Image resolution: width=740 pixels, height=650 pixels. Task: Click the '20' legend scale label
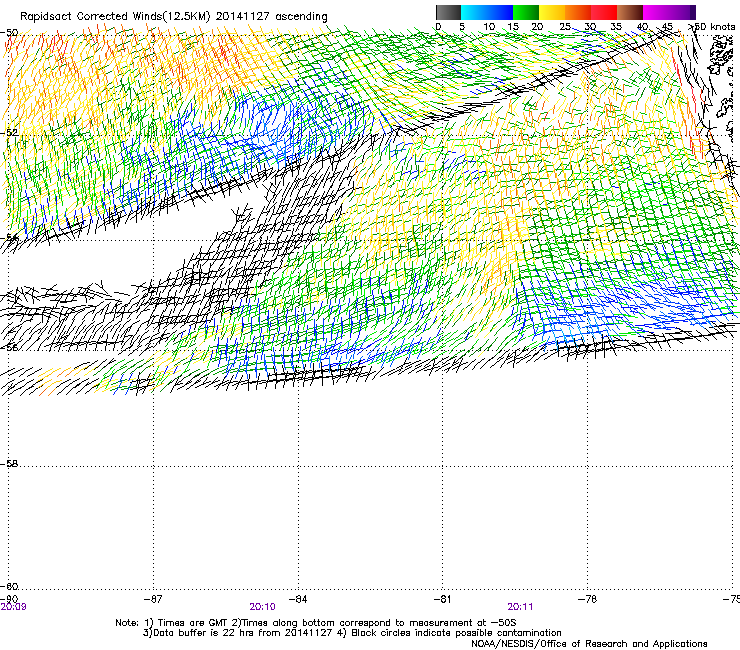(538, 27)
